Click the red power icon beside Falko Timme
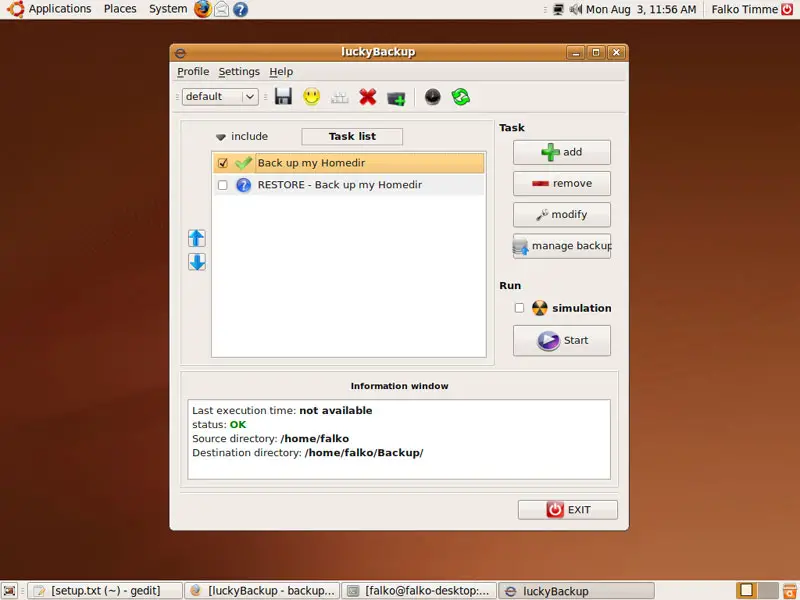Image resolution: width=800 pixels, height=600 pixels. [788, 9]
